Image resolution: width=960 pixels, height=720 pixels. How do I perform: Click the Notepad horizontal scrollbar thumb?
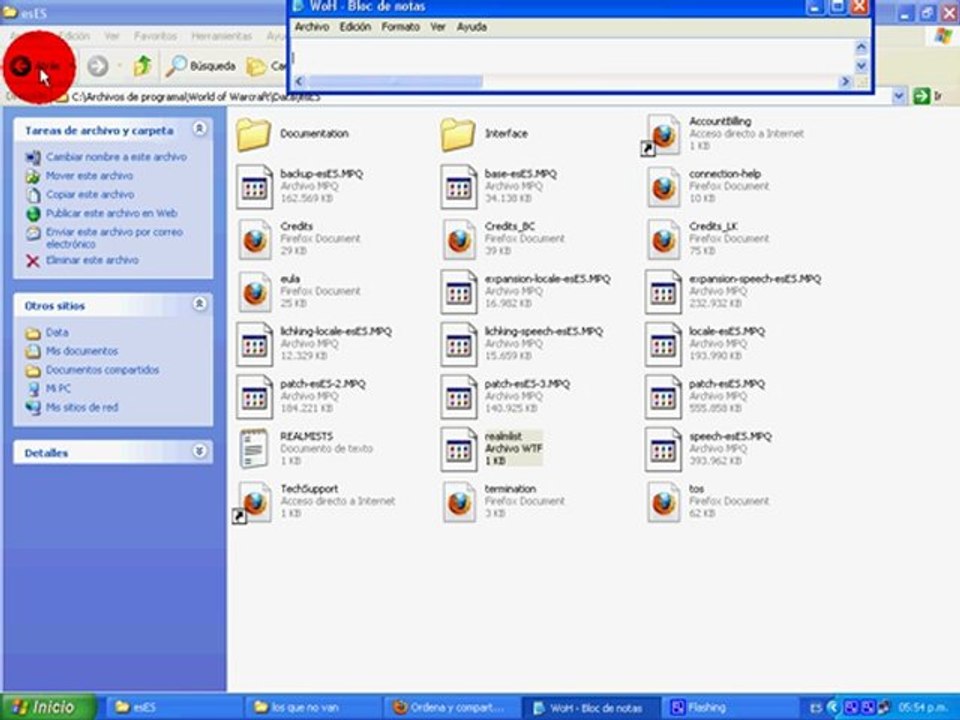point(395,81)
